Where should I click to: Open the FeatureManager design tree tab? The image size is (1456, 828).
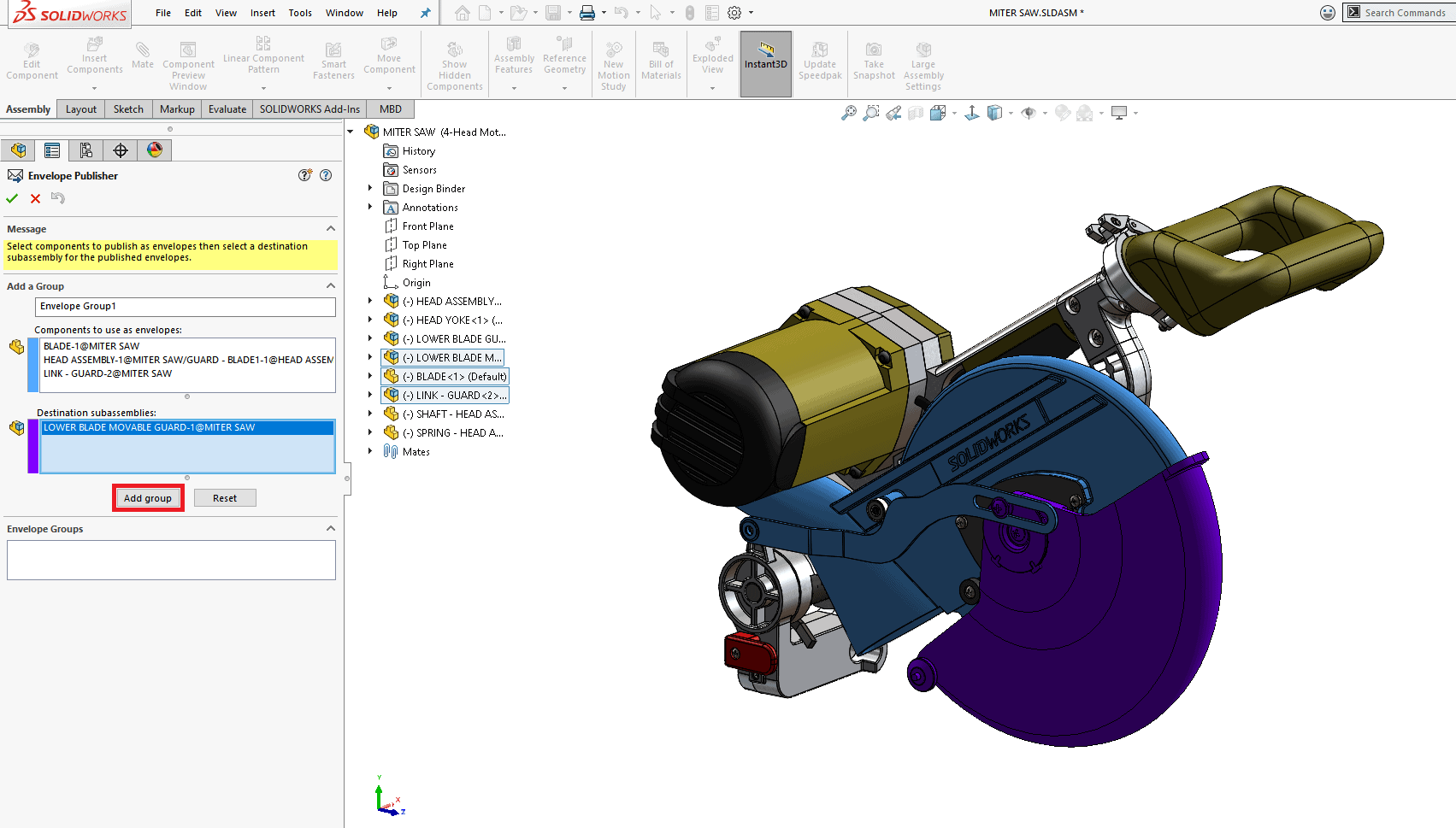click(18, 150)
